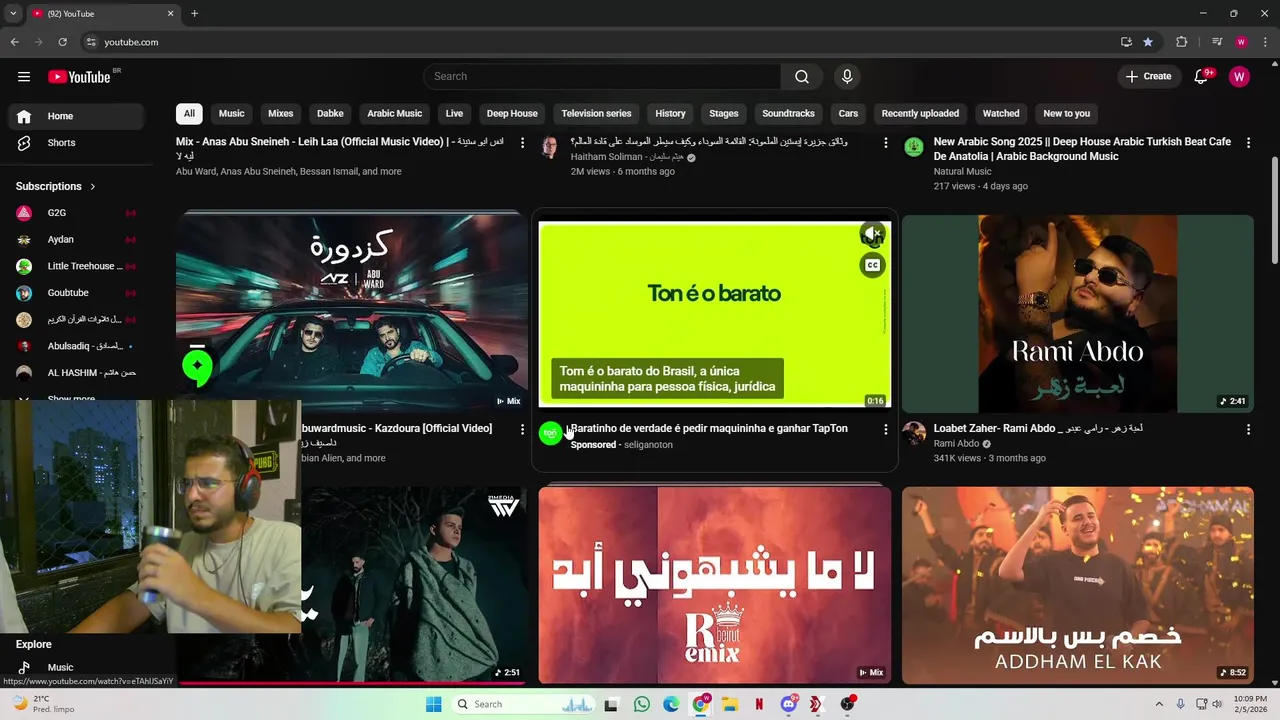Screen dimensions: 1280x720
Task: Open Chrome three-dot menu
Action: pos(1263,42)
